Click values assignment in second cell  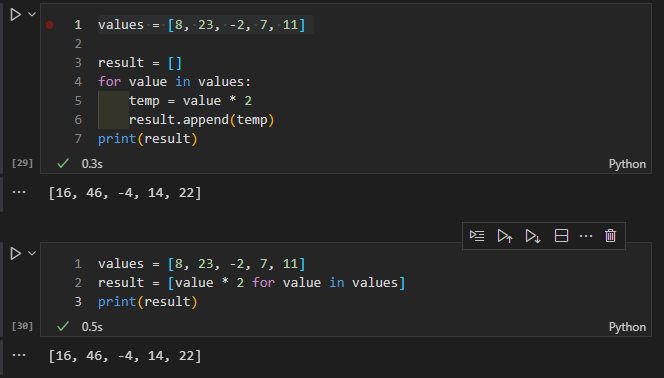(x=202, y=264)
